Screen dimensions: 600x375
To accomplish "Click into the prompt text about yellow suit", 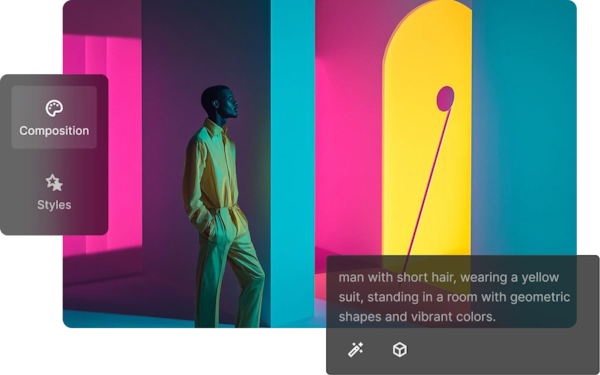I will point(454,297).
